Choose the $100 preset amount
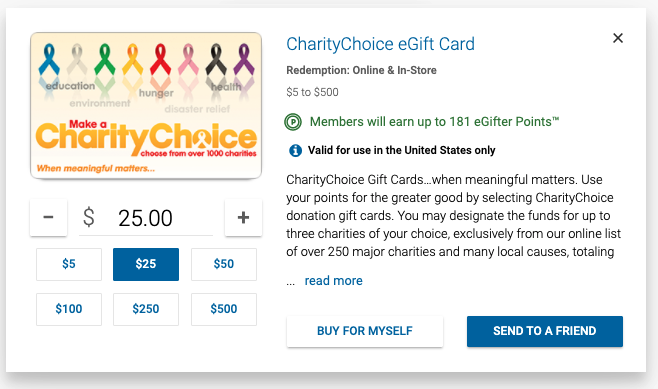This screenshot has height=389, width=658. tap(69, 309)
